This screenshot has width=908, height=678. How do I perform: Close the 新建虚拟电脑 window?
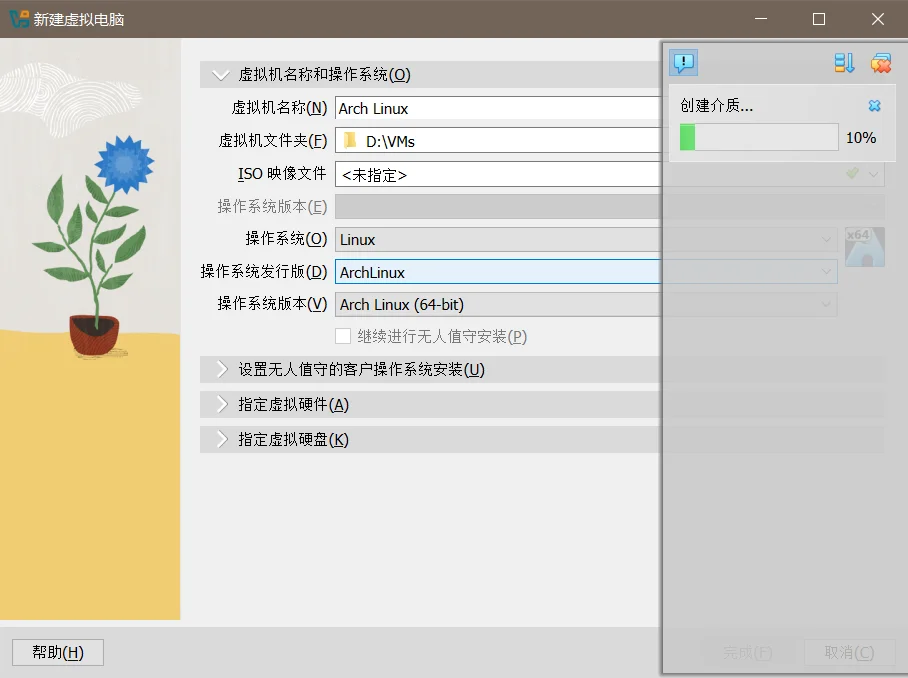tap(878, 19)
